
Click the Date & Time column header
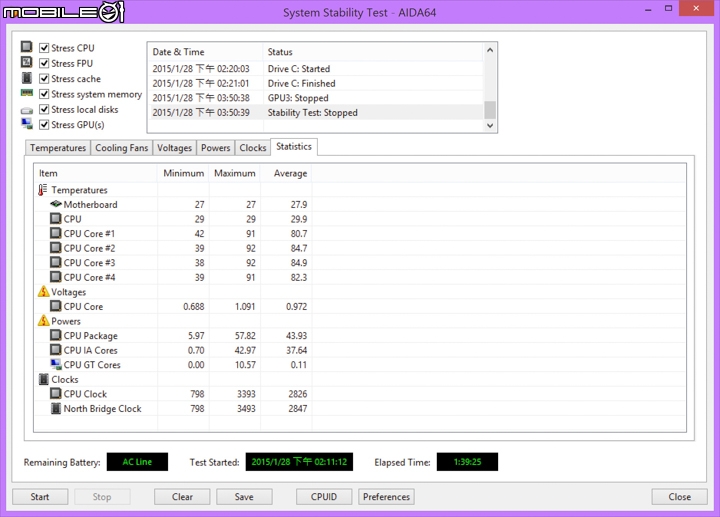[205, 52]
